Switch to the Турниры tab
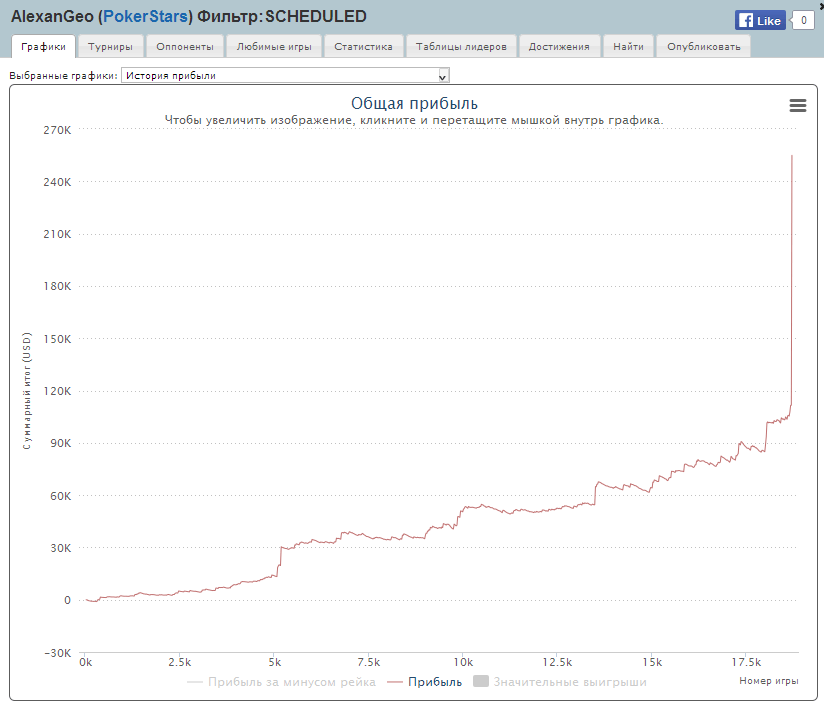 pos(110,47)
